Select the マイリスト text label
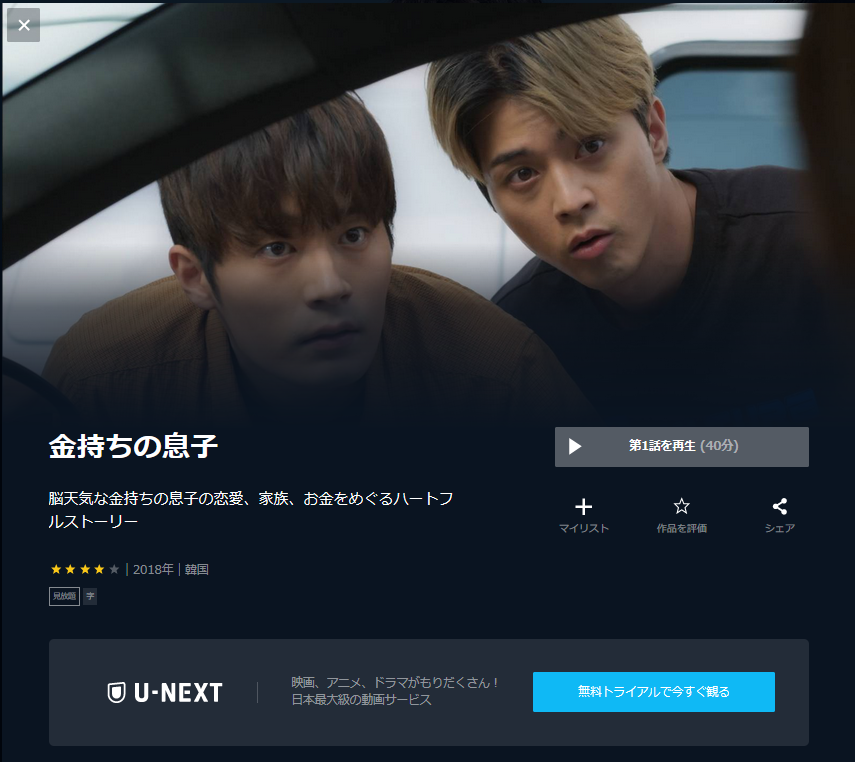The height and width of the screenshot is (762, 855). [583, 528]
